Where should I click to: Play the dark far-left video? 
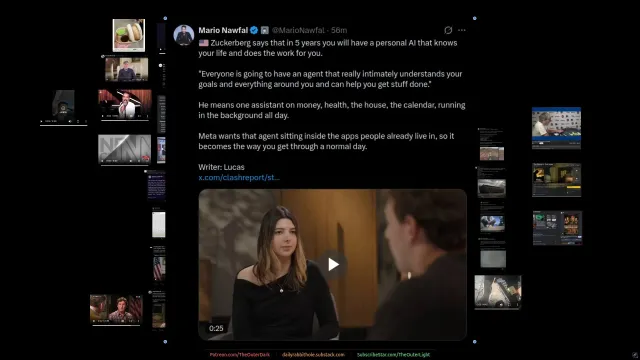point(41,121)
